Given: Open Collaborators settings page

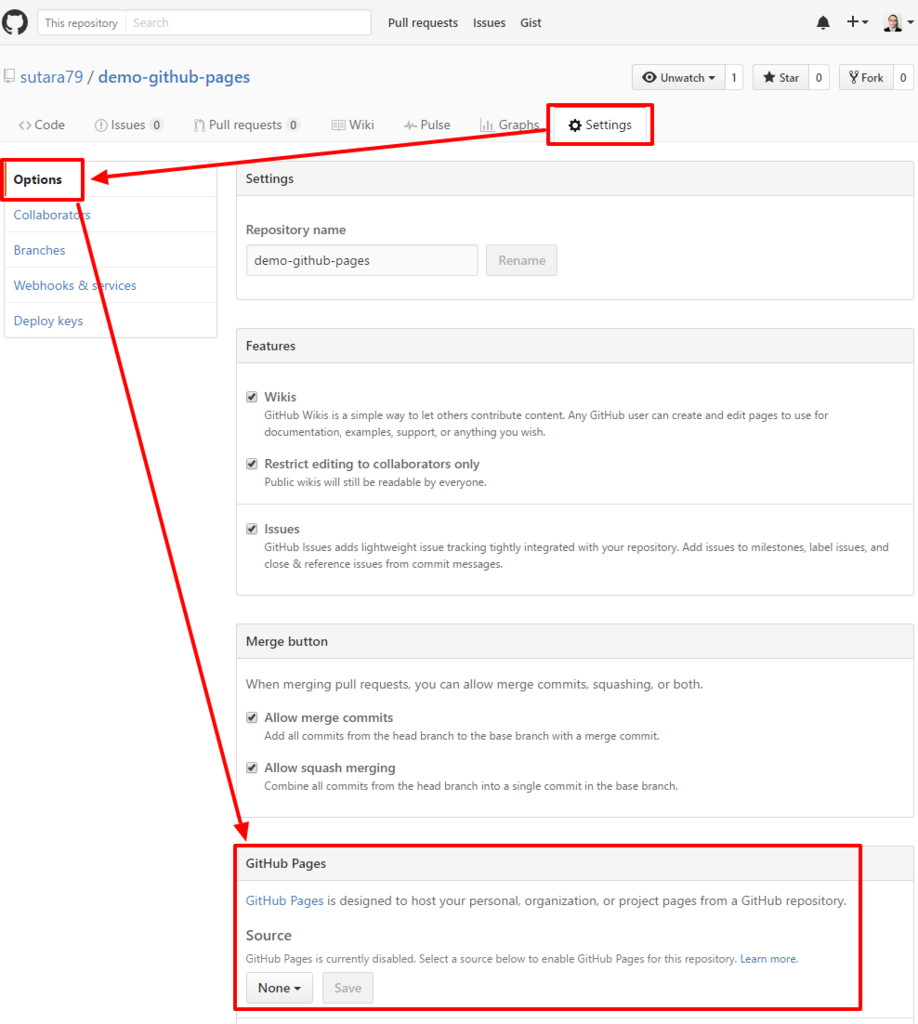Looking at the screenshot, I should (x=52, y=215).
